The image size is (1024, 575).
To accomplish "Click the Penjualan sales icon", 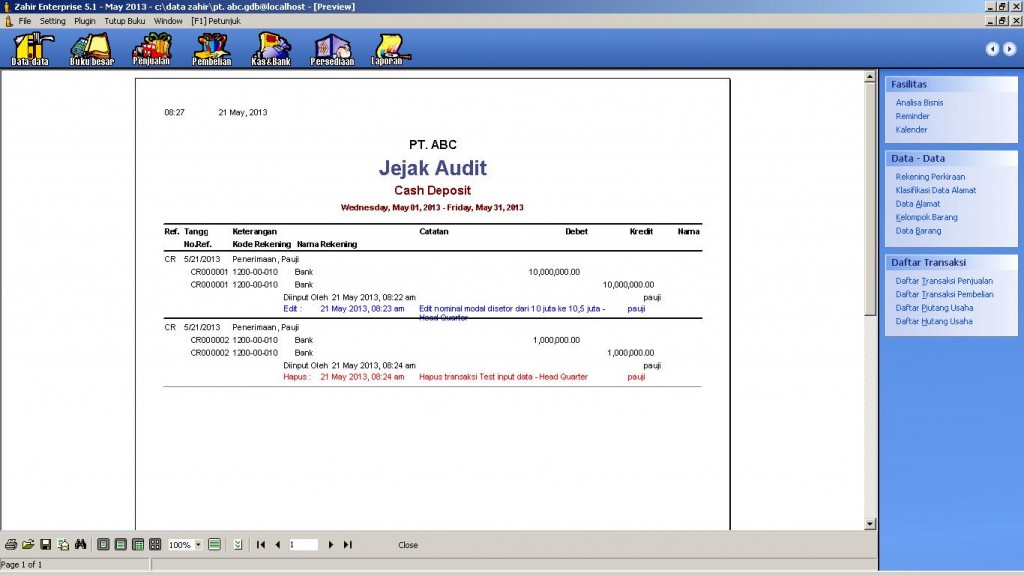I will coord(152,48).
